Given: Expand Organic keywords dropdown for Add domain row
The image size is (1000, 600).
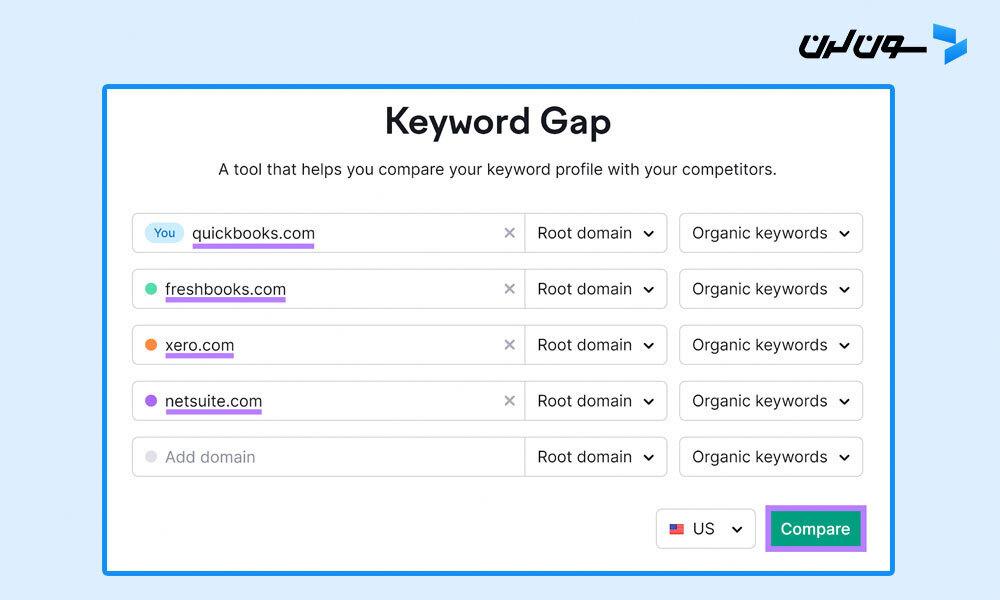Looking at the screenshot, I should pyautogui.click(x=771, y=457).
